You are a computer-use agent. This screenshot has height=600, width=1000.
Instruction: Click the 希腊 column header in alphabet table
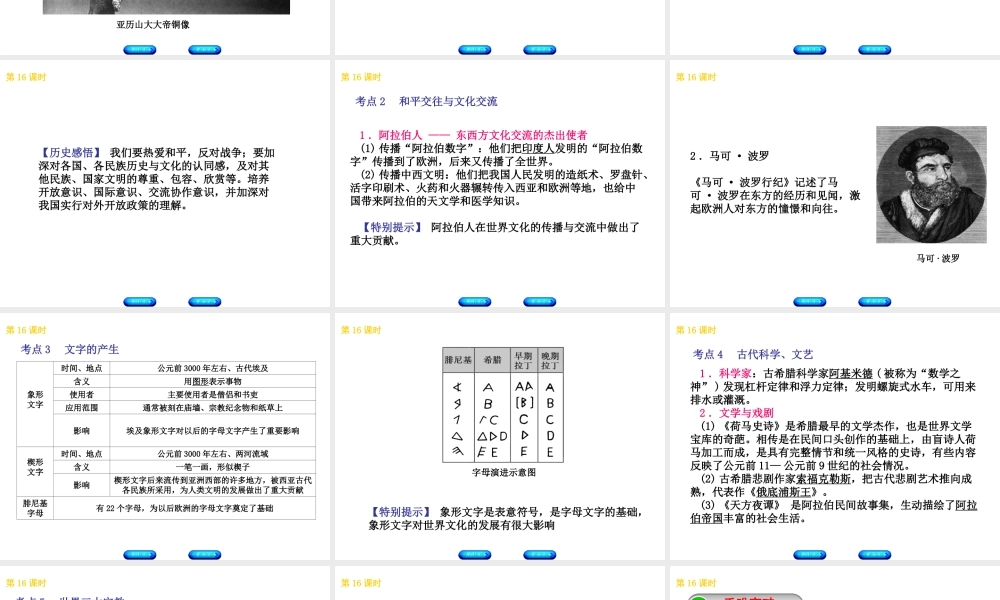(492, 360)
